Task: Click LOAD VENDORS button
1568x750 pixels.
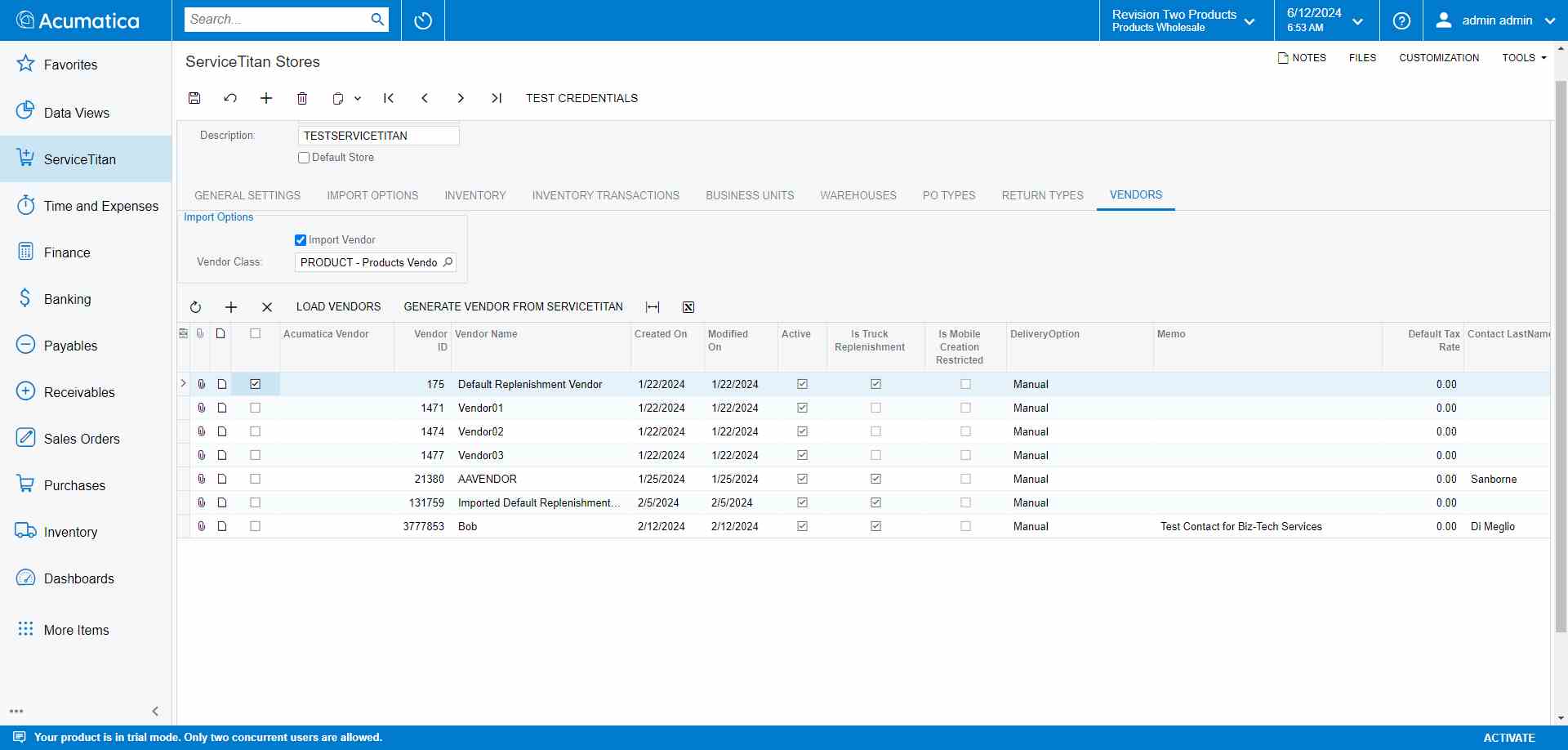Action: pos(338,307)
